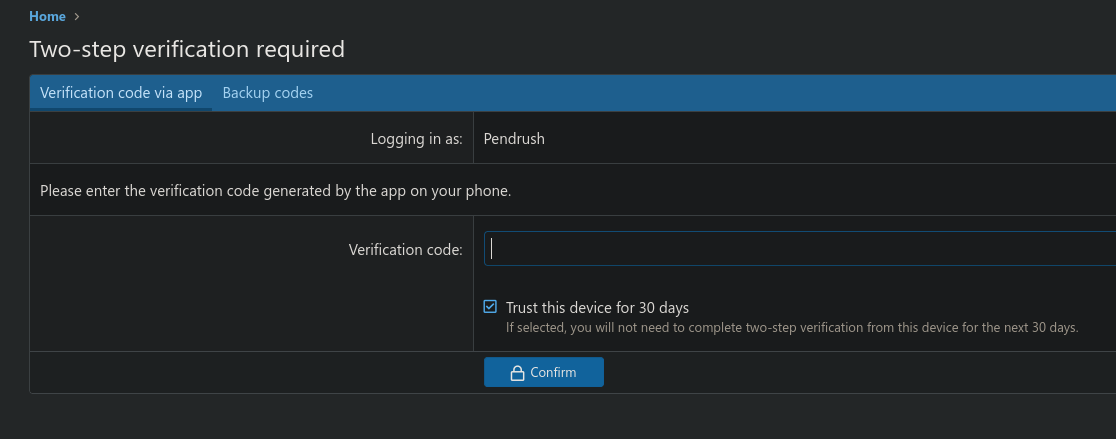Click the hint text below the trust option
The image size is (1116, 439).
[791, 327]
